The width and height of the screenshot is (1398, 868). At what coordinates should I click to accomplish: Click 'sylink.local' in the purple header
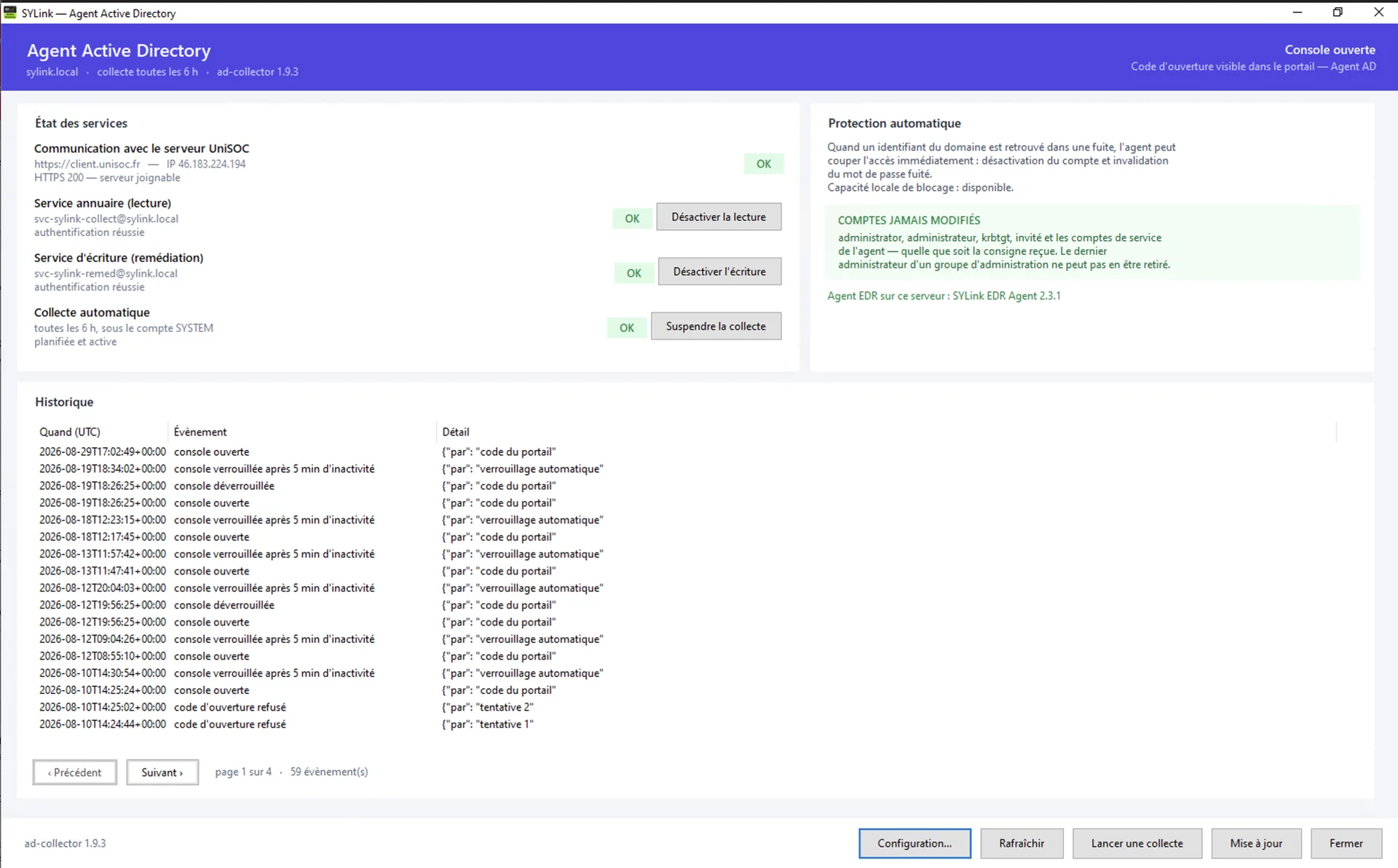(52, 72)
